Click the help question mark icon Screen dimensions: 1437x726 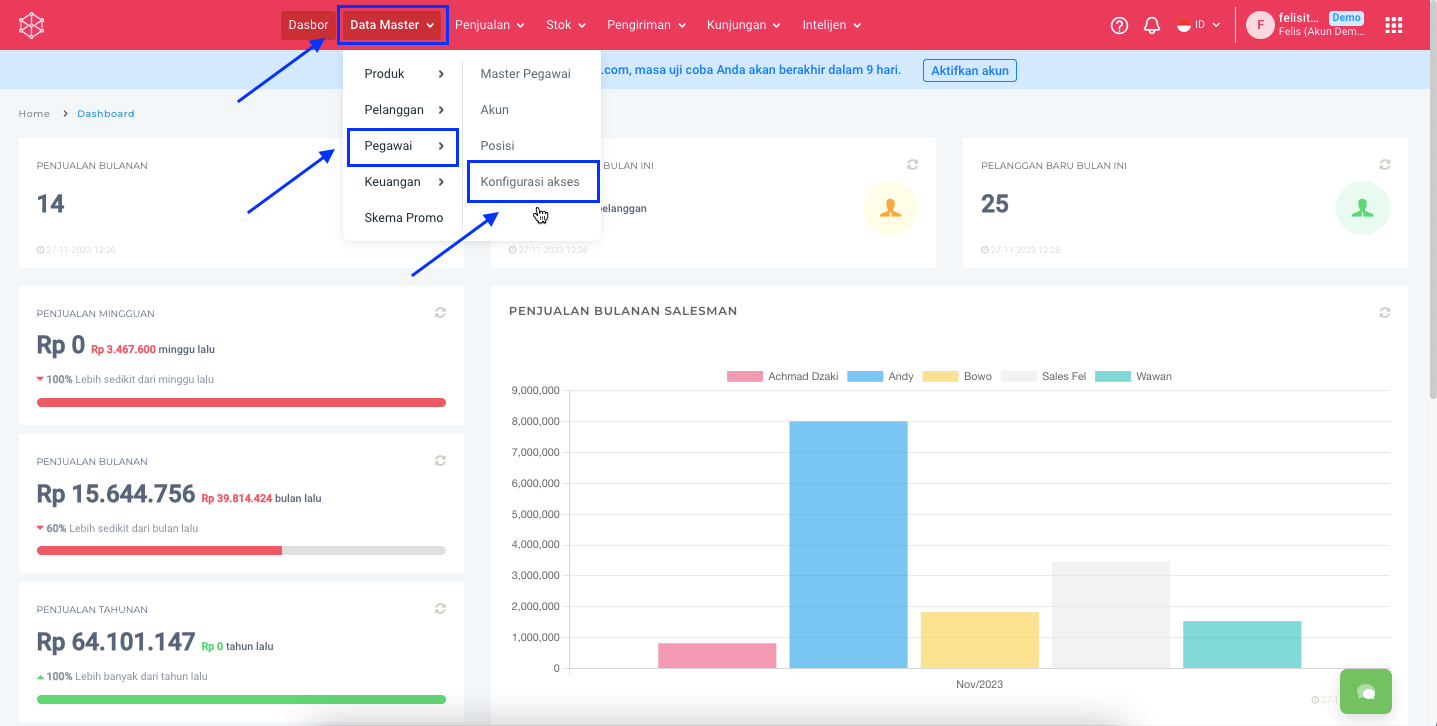point(1119,25)
